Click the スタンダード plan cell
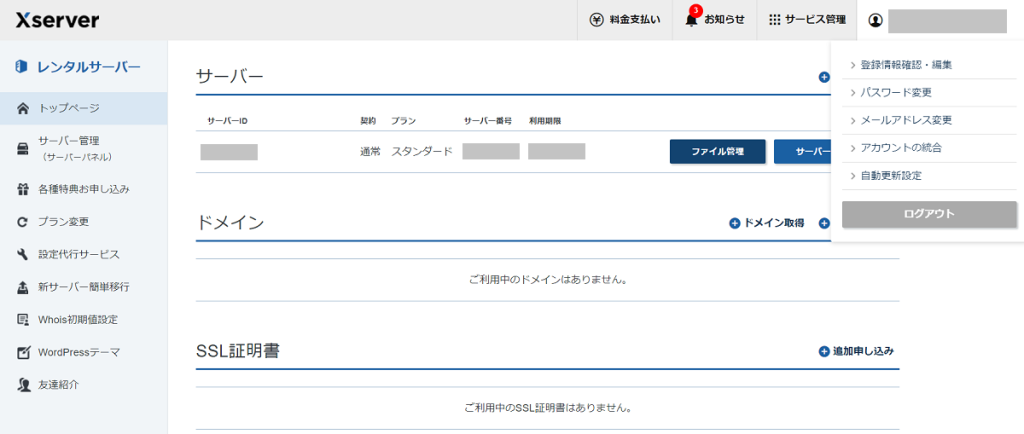Viewport: 1024px width, 434px height. click(422, 151)
